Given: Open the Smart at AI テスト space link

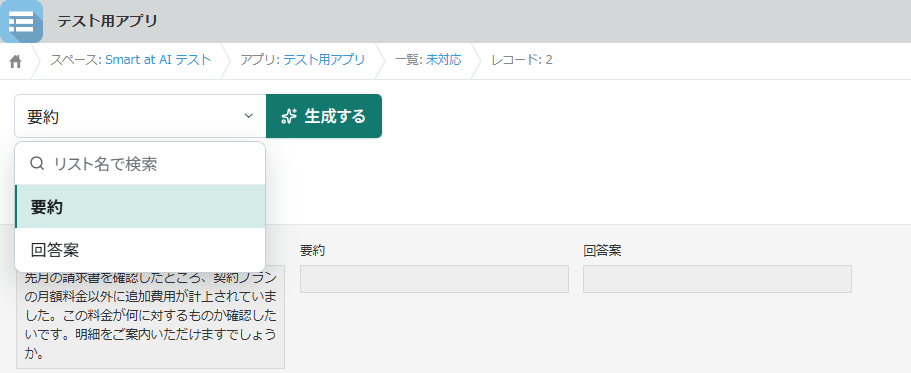Looking at the screenshot, I should click(158, 60).
